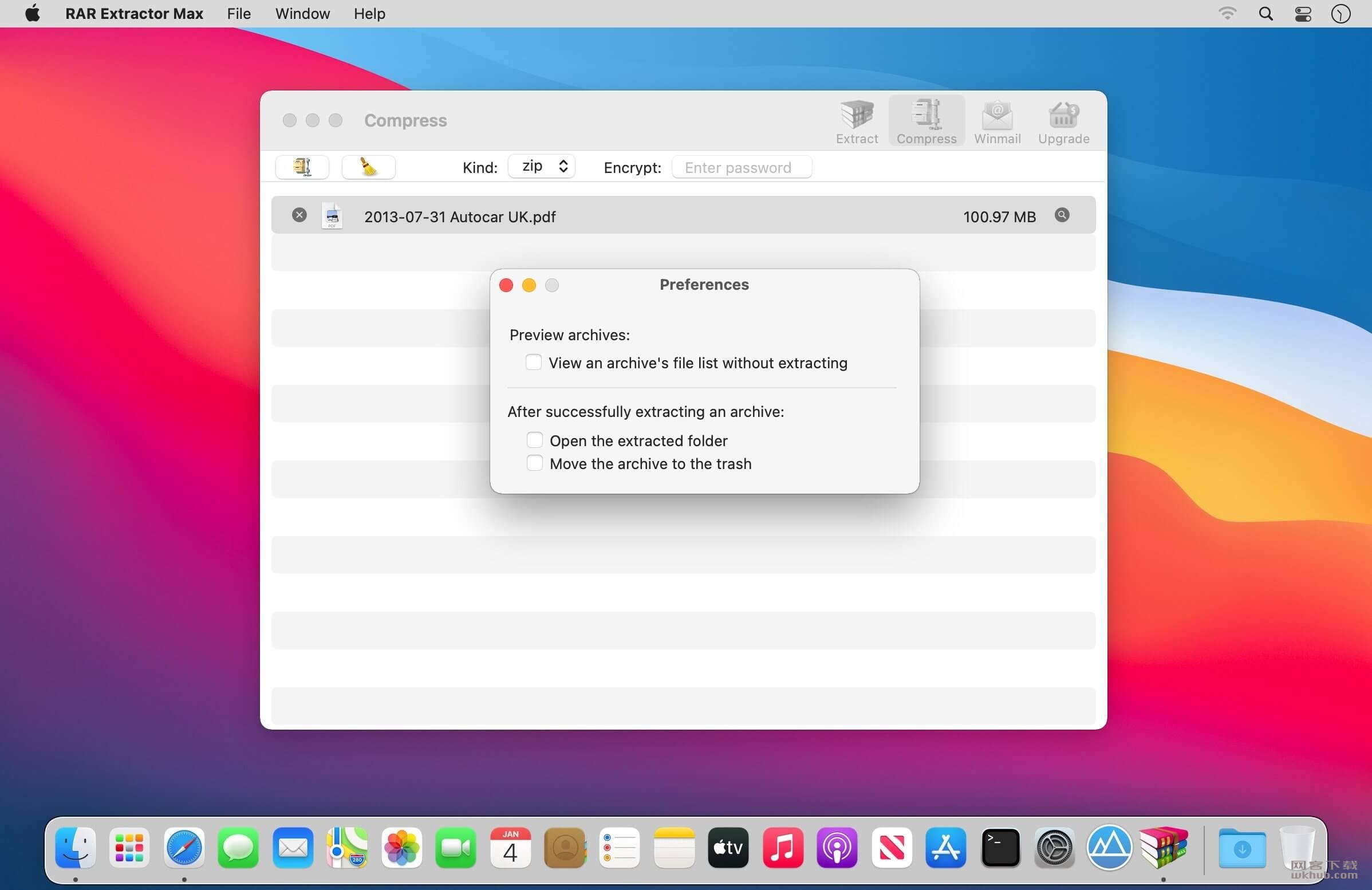1372x890 pixels.
Task: Open the RAR Extractor Max app menu
Action: [134, 13]
